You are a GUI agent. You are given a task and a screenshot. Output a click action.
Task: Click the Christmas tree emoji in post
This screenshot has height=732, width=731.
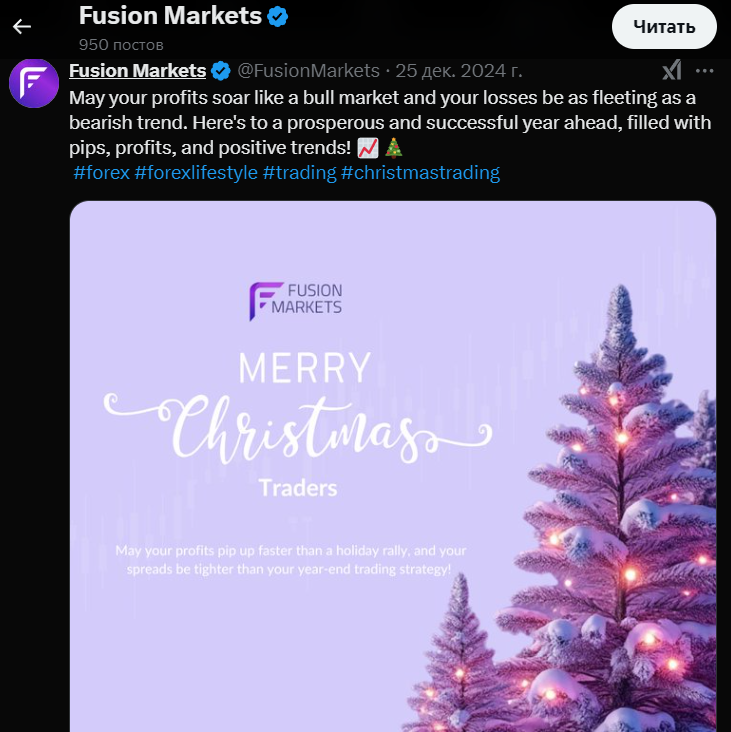tap(394, 148)
